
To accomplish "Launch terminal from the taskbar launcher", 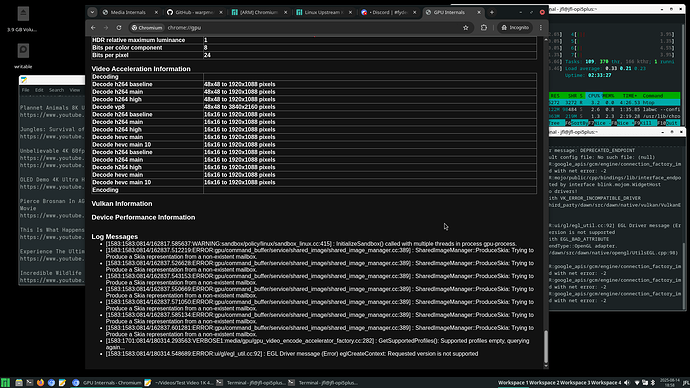I will coord(29,383).
